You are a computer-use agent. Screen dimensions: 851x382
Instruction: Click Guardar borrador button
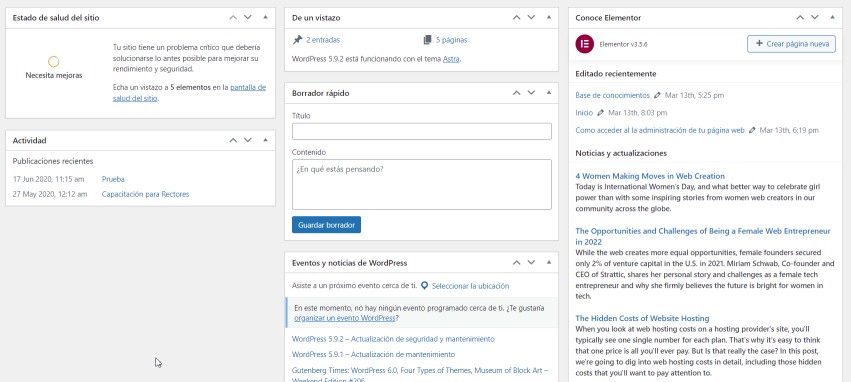click(x=326, y=225)
